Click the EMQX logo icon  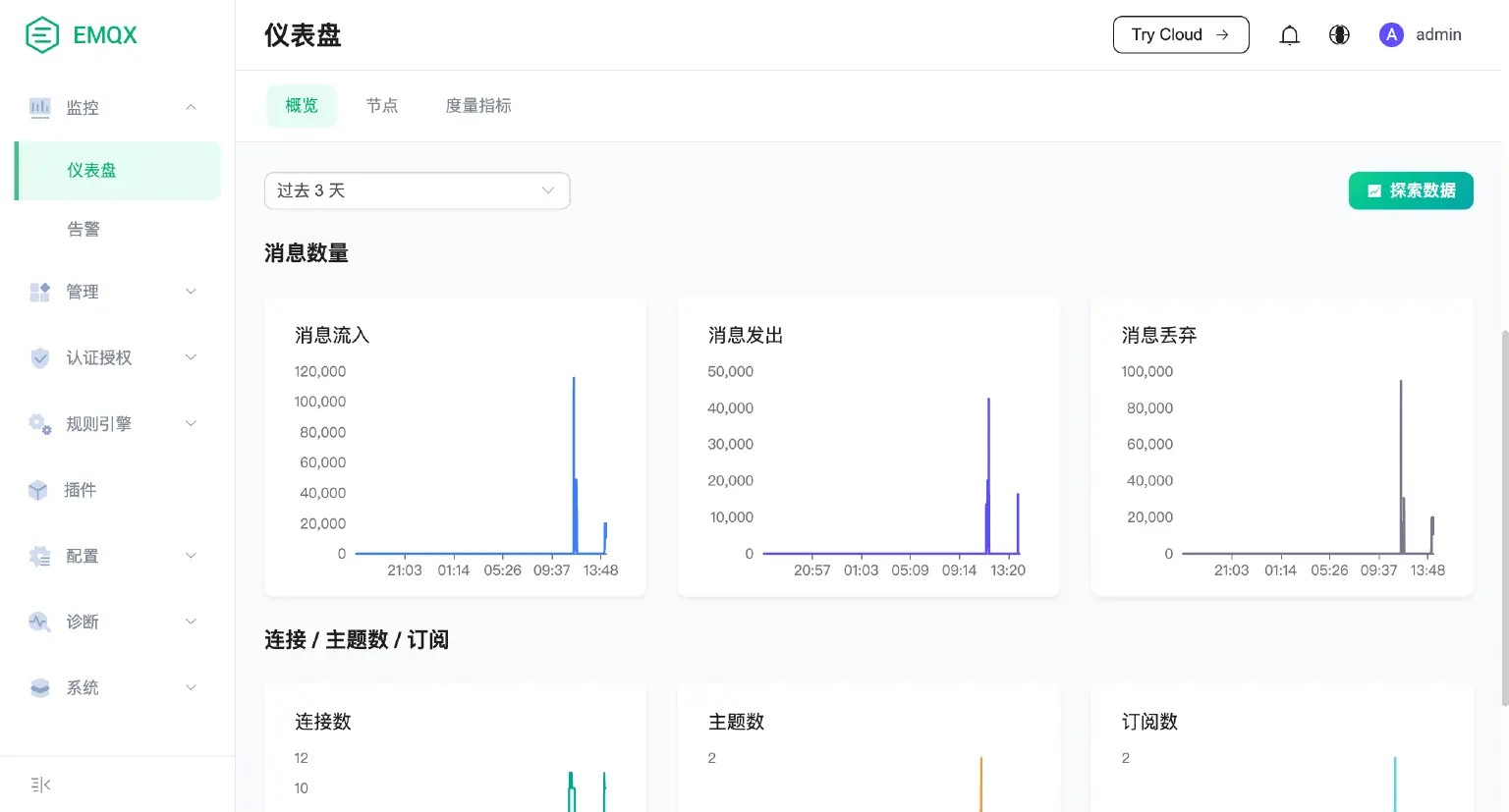click(x=42, y=35)
